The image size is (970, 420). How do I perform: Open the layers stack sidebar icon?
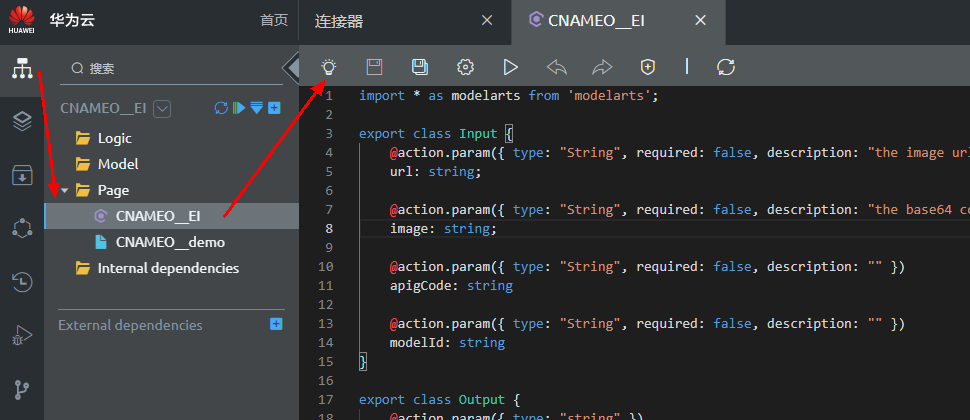pos(22,122)
